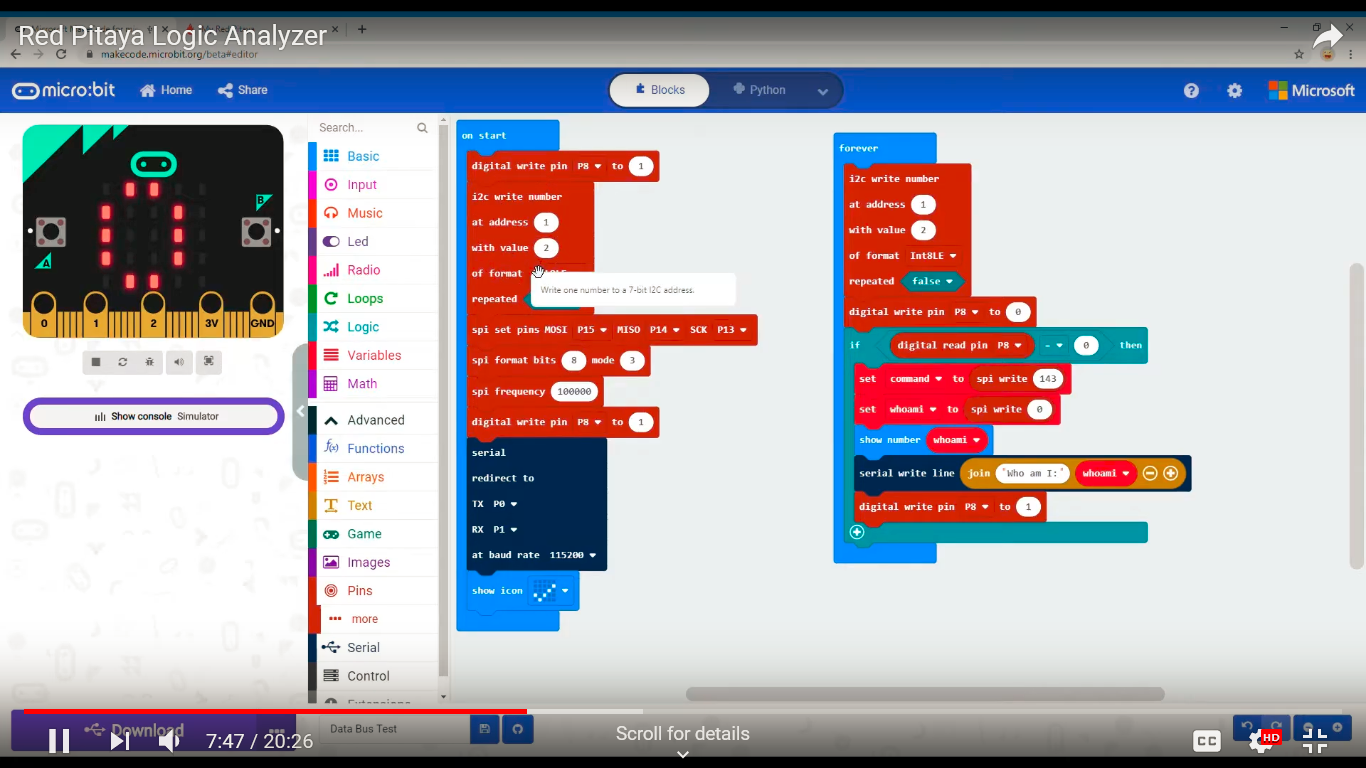Open the 'repeated false' dropdown

click(x=932, y=282)
